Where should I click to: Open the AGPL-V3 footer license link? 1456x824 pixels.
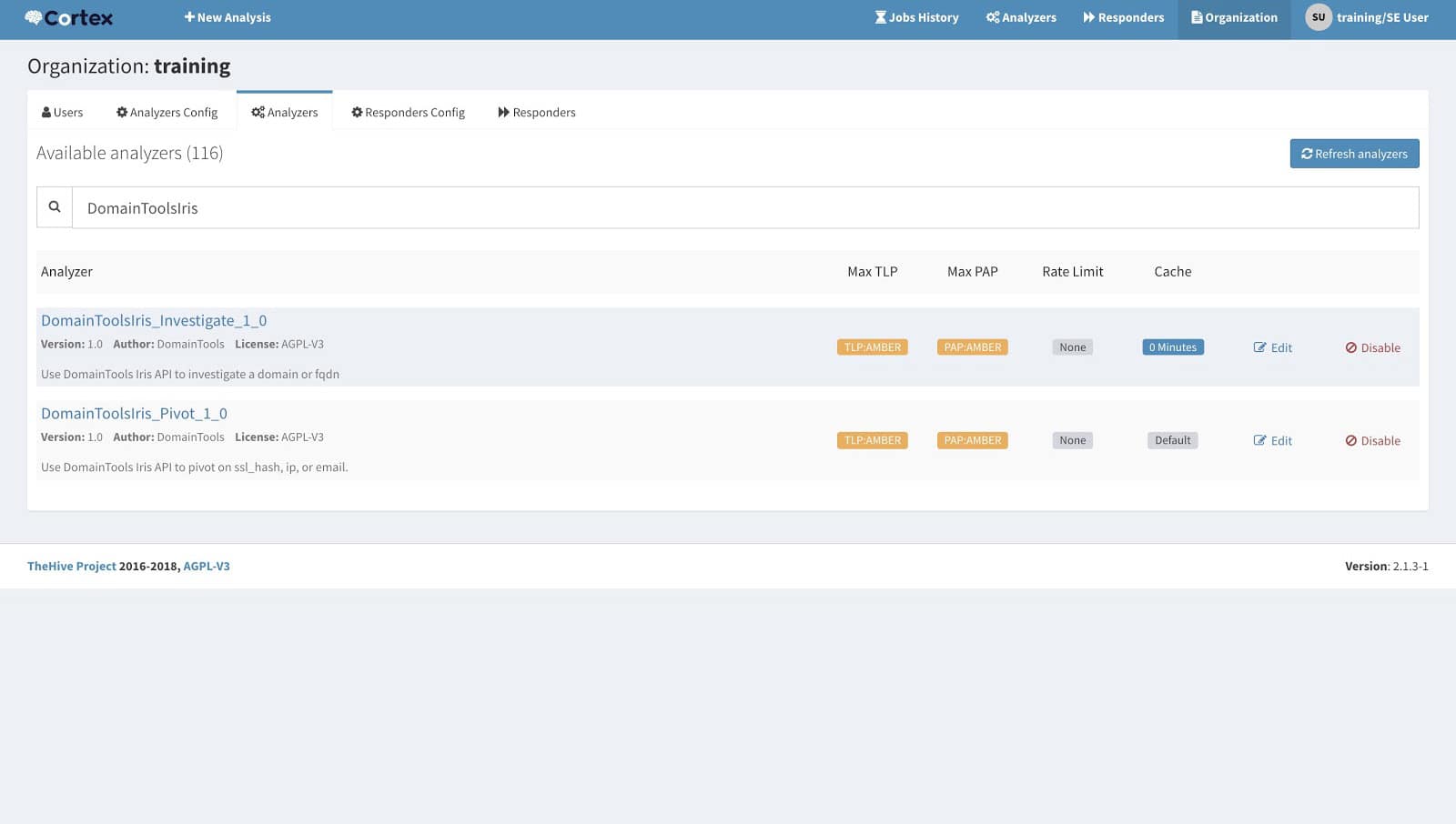(207, 566)
